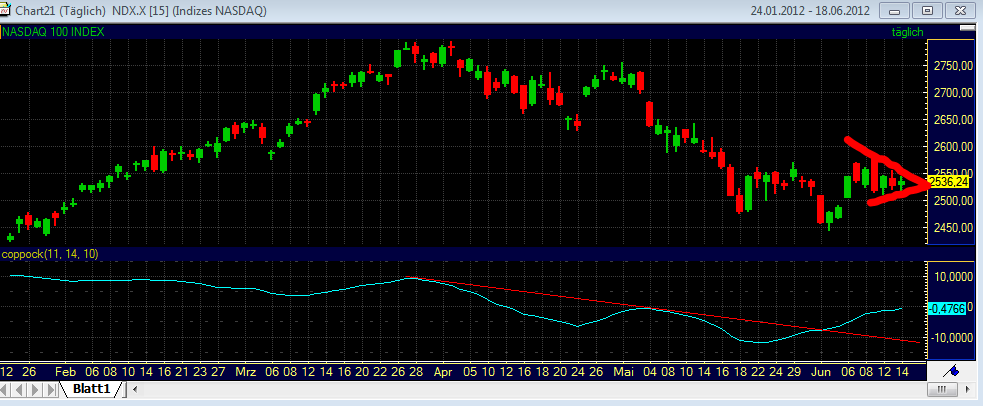Click the Mai label on the time axis
This screenshot has width=983, height=406.
(623, 371)
